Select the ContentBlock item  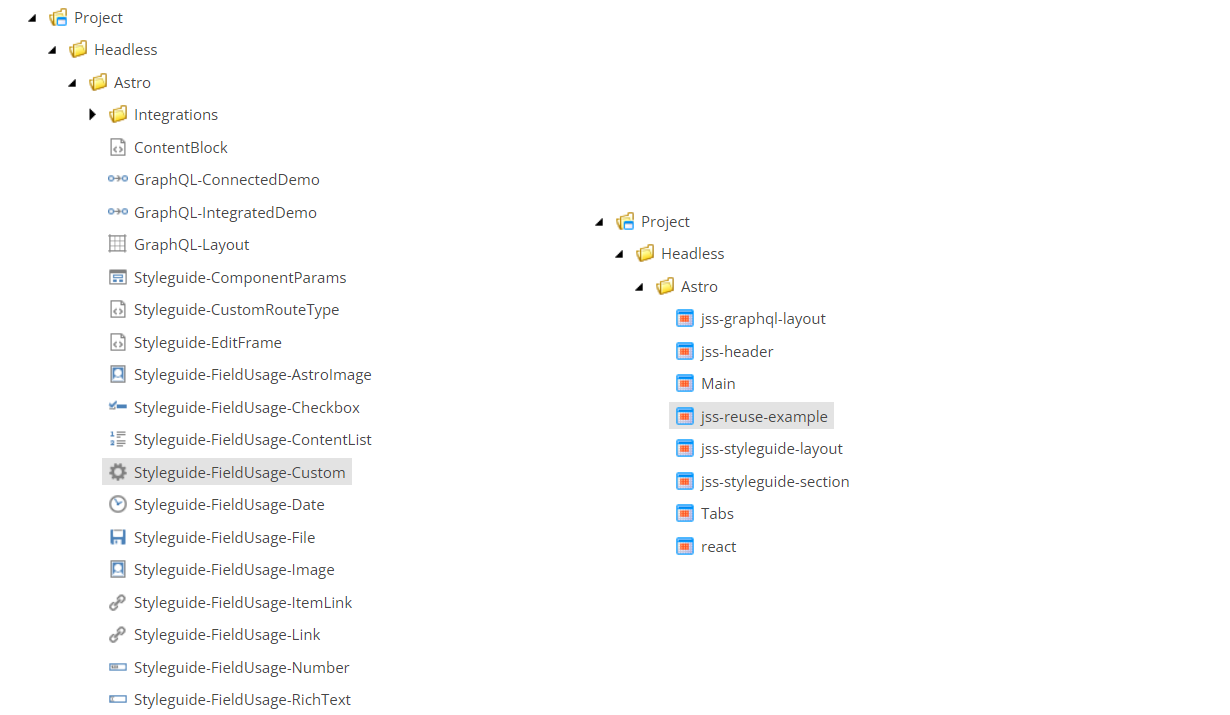[181, 147]
